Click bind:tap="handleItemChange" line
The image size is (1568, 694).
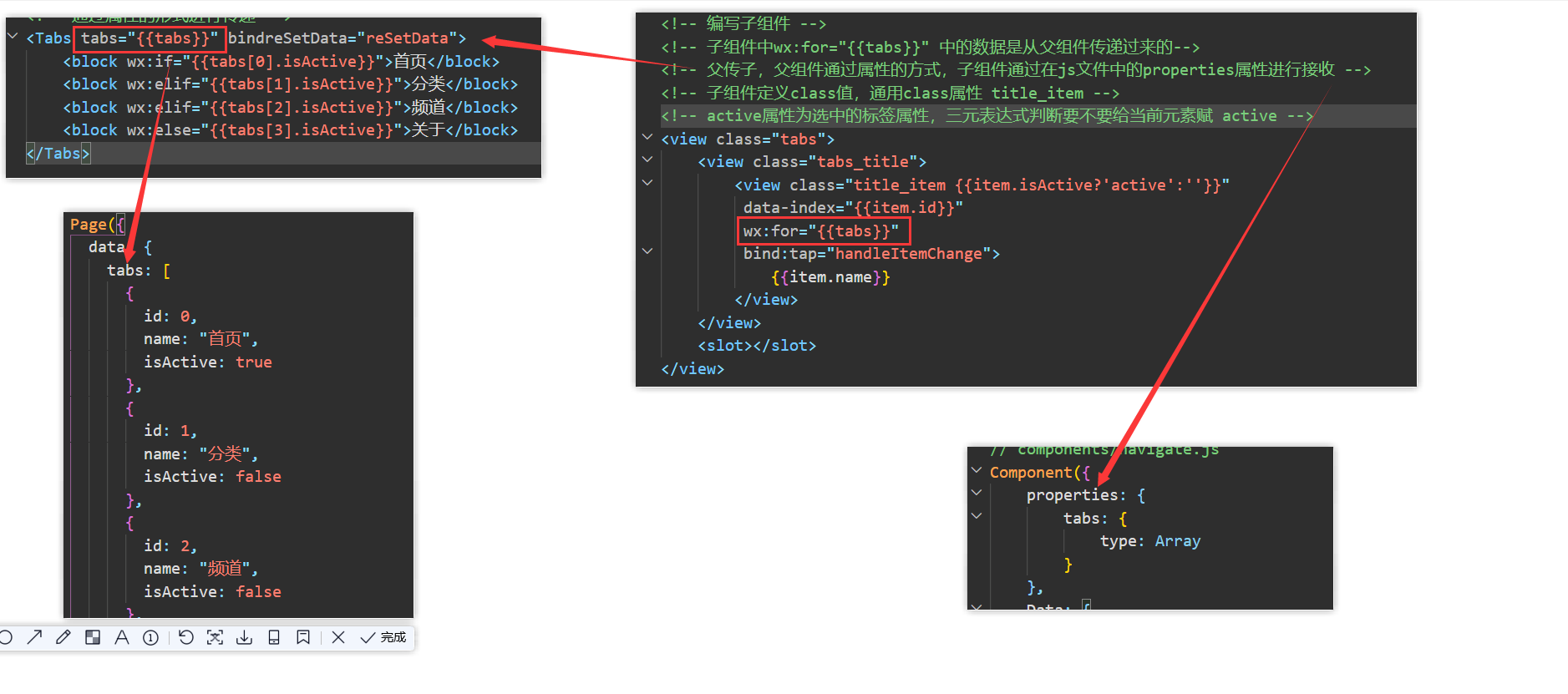[x=871, y=254]
